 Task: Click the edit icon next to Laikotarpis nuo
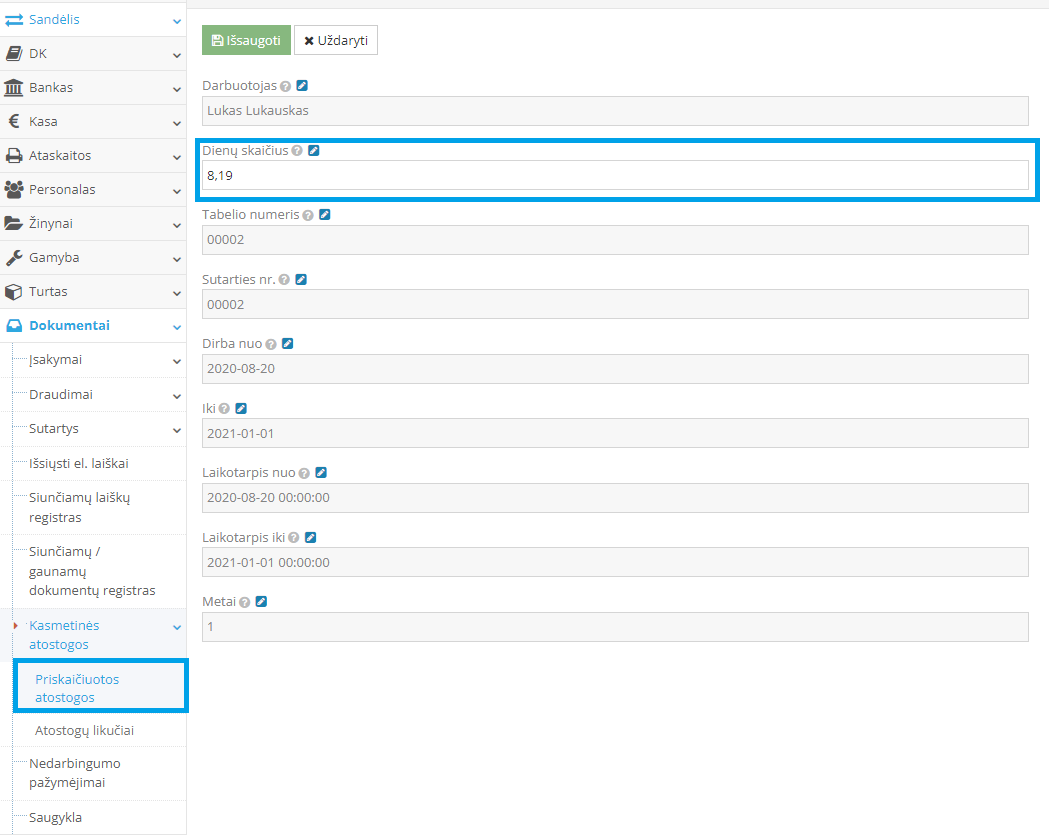321,473
